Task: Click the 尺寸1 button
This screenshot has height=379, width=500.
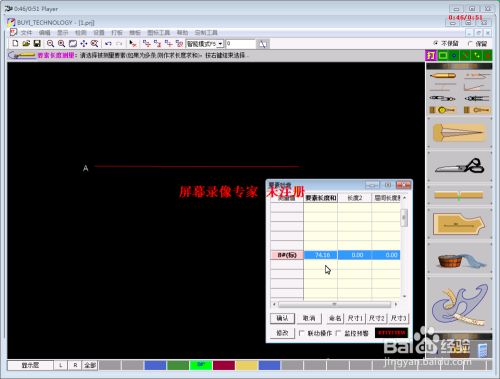Action: click(x=355, y=318)
